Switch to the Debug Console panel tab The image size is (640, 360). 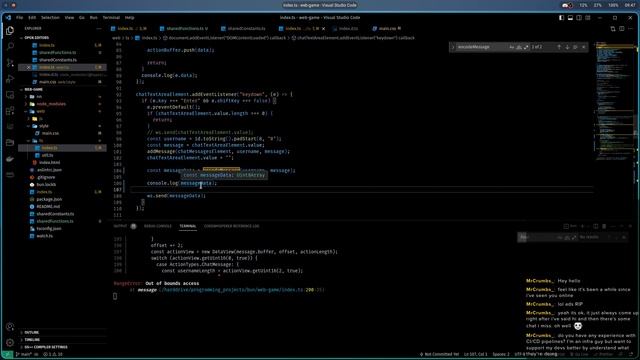click(158, 226)
